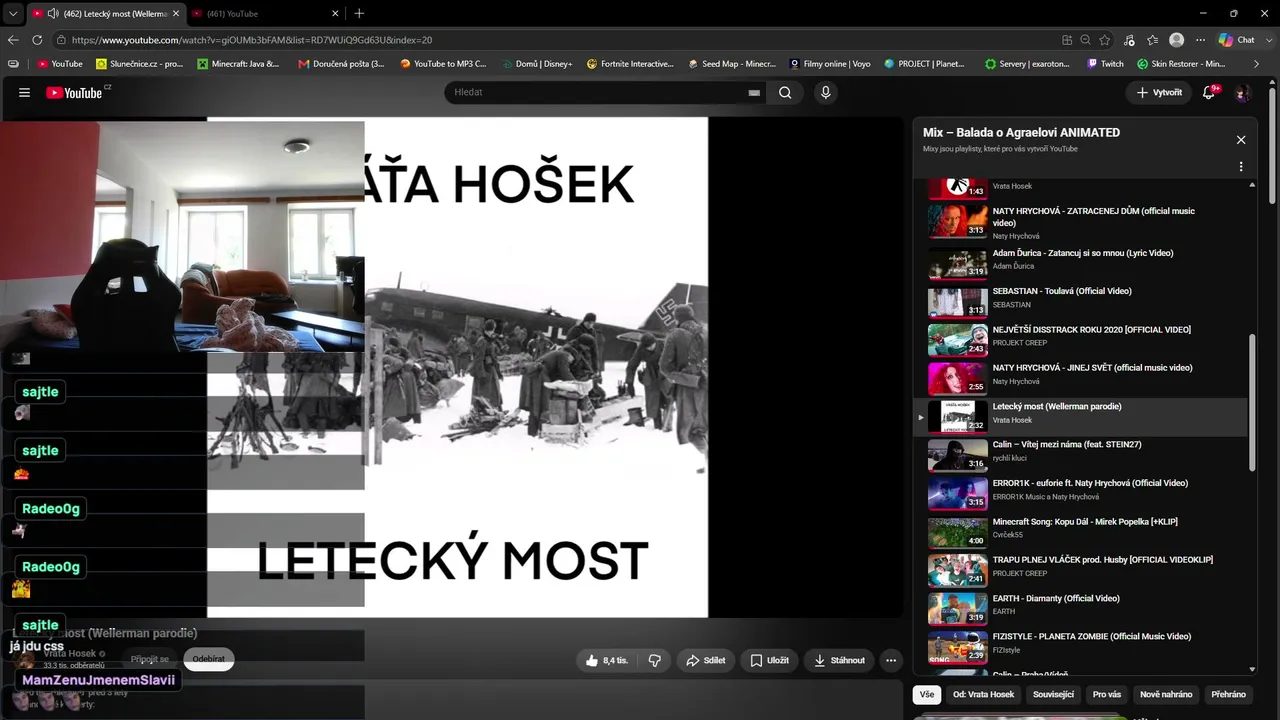The width and height of the screenshot is (1280, 720).
Task: Select the Související filter chip
Action: (x=1053, y=694)
